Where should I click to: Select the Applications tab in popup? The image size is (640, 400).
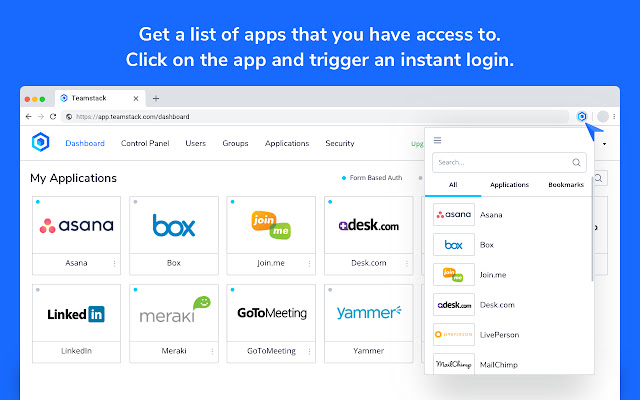point(509,185)
